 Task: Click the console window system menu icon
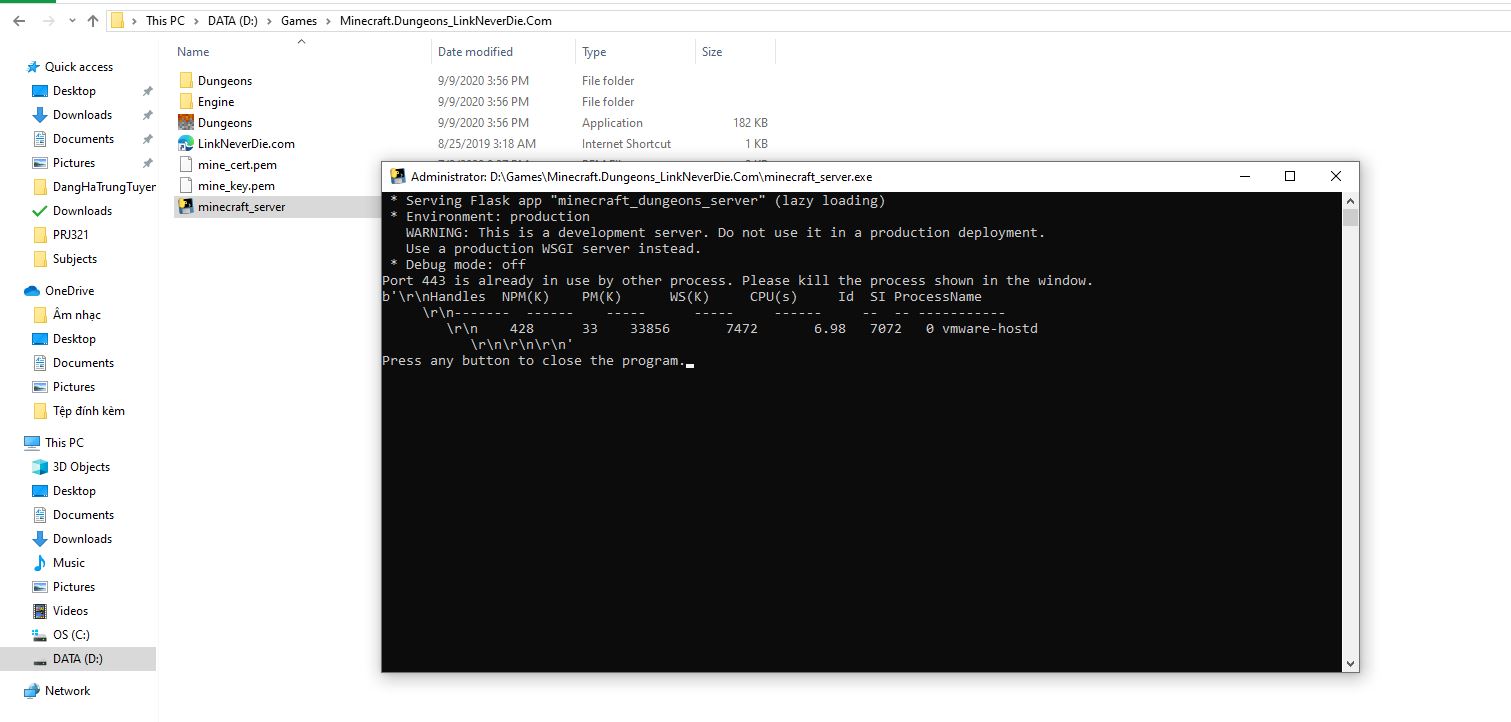(x=397, y=177)
